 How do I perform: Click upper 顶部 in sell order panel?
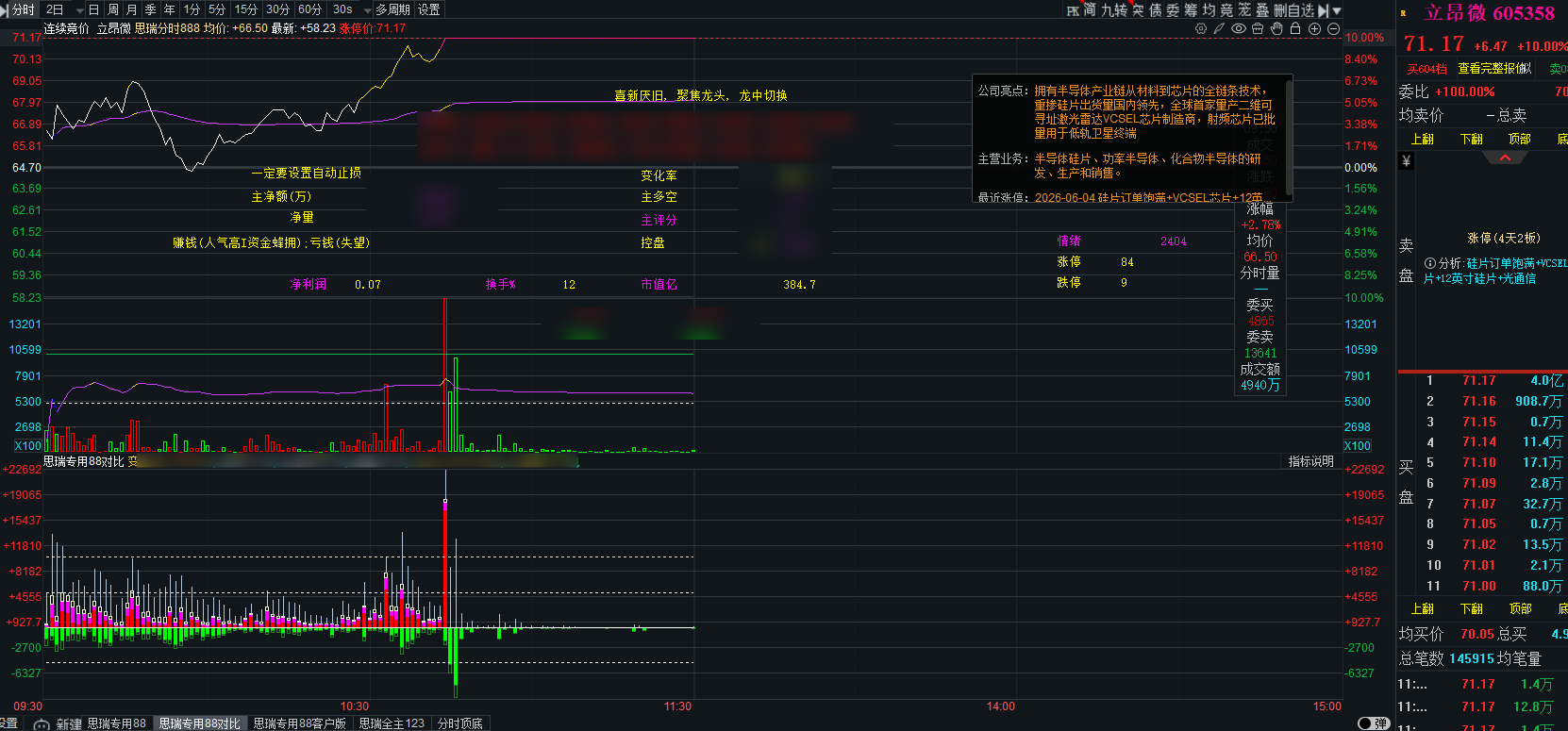pyautogui.click(x=1520, y=139)
